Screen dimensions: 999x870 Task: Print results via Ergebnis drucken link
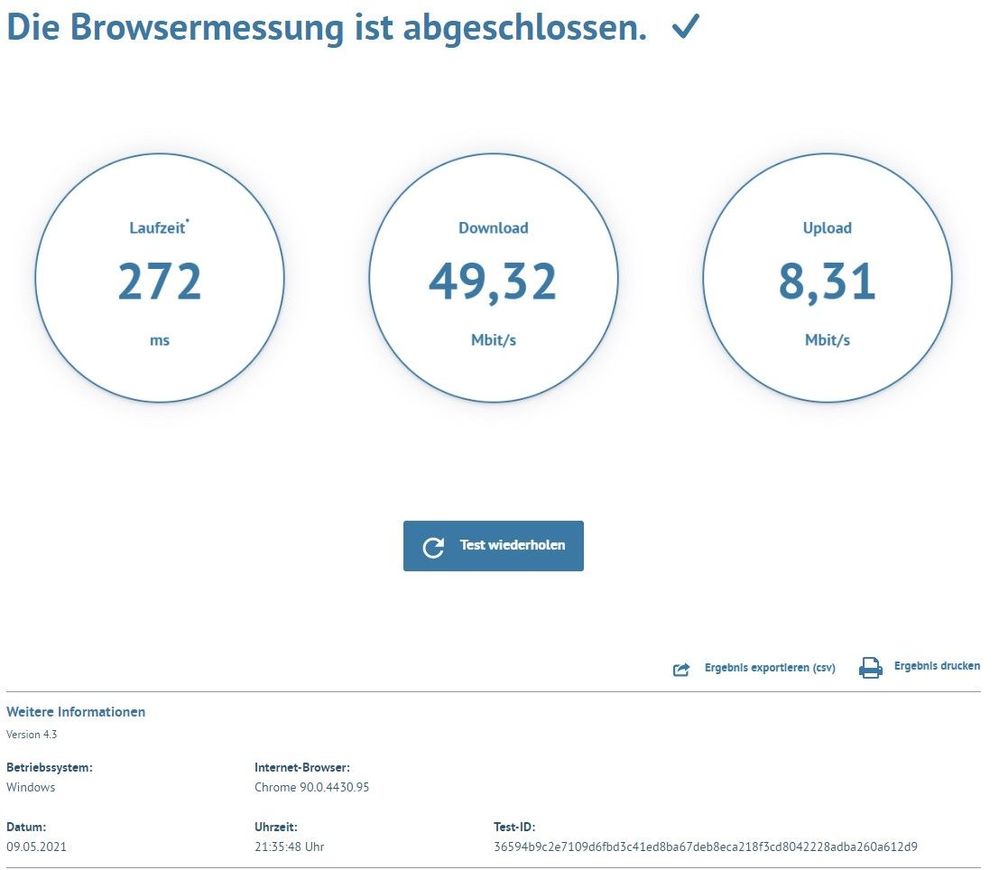[x=935, y=665]
